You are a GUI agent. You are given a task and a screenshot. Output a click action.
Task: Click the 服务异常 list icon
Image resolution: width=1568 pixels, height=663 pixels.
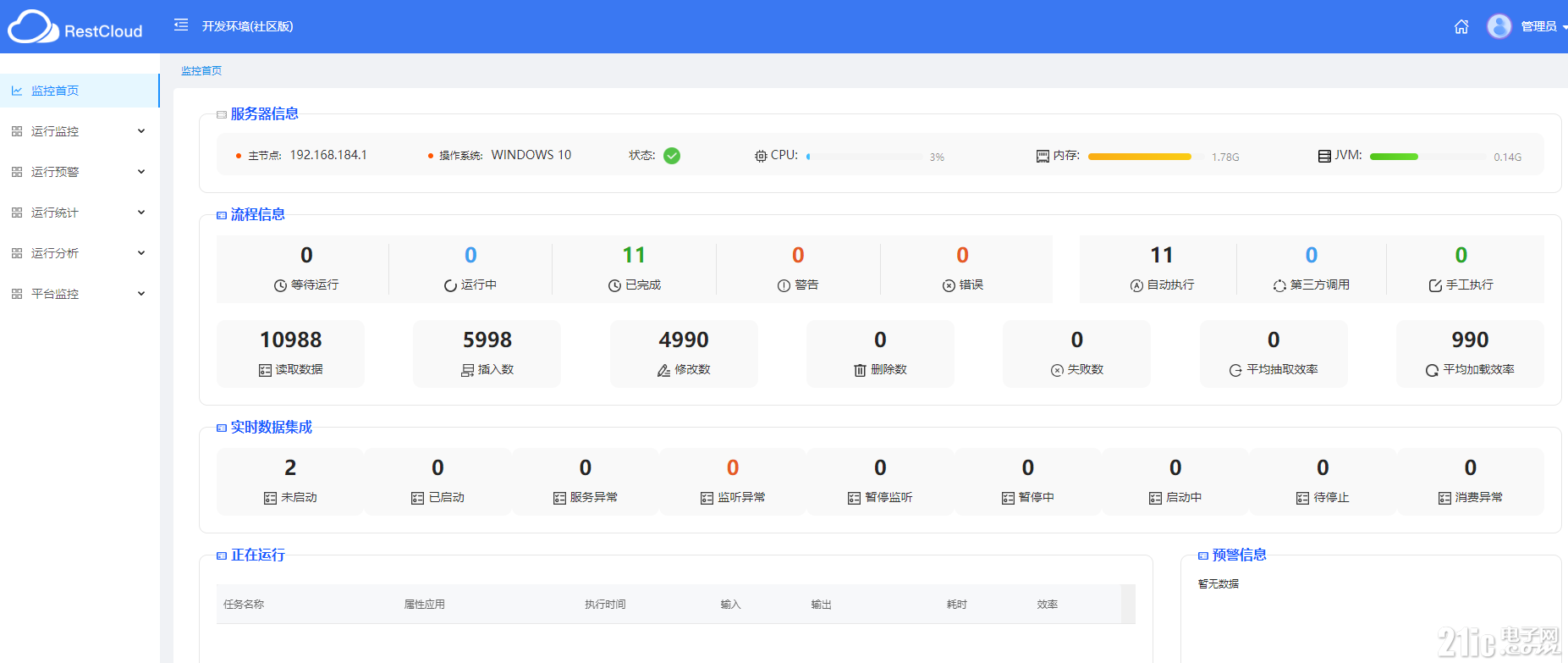pos(559,498)
